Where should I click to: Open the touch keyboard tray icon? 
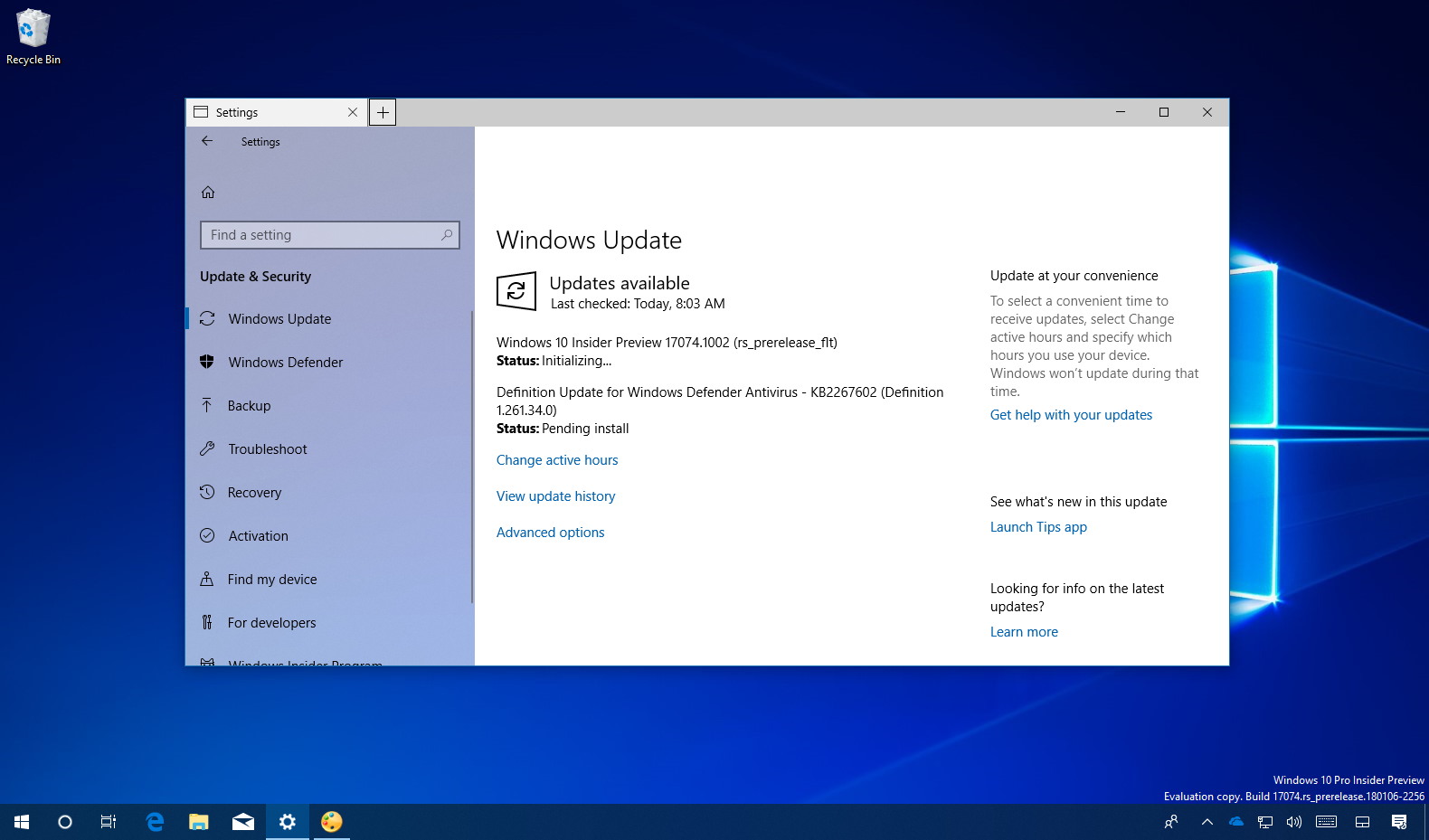coord(1327,822)
